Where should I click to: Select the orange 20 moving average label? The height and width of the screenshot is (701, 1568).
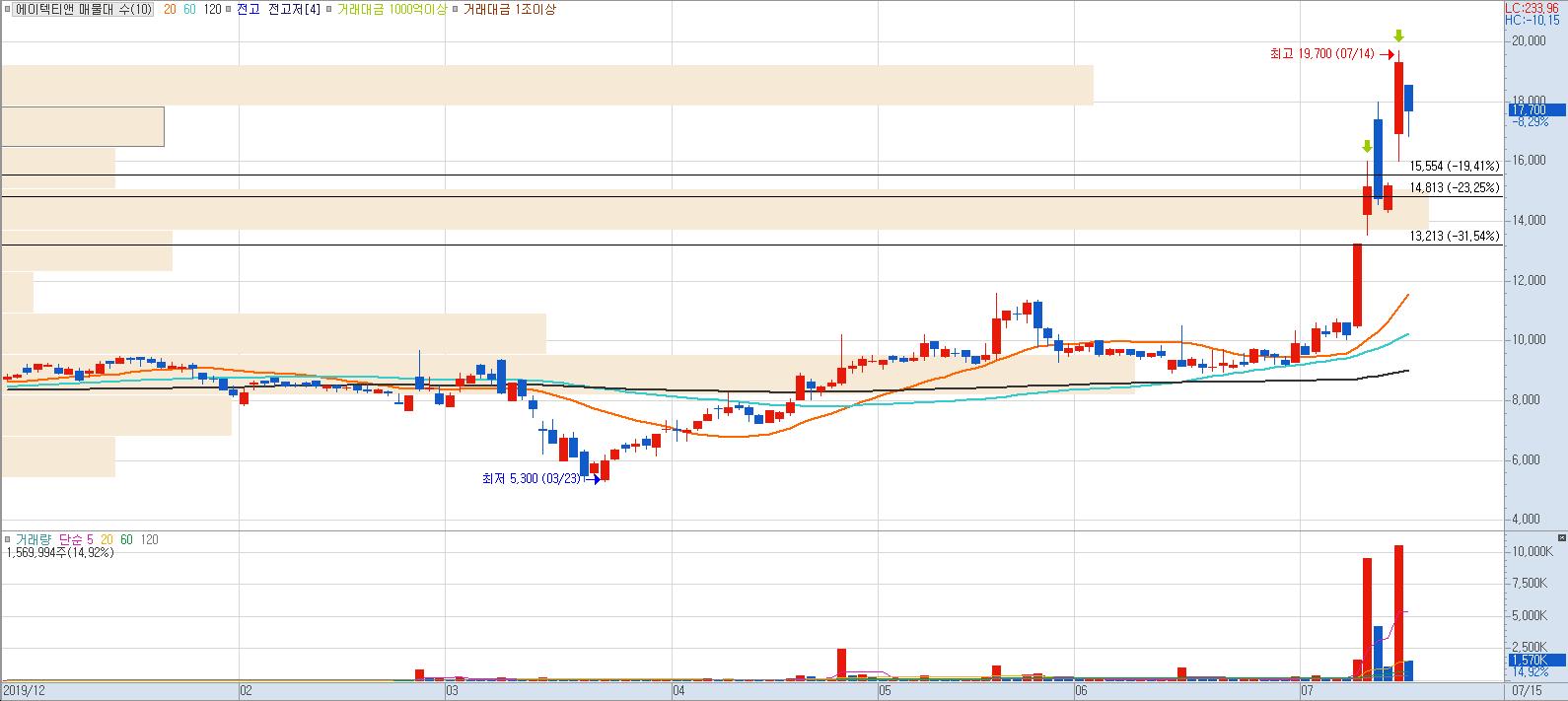coord(170,9)
